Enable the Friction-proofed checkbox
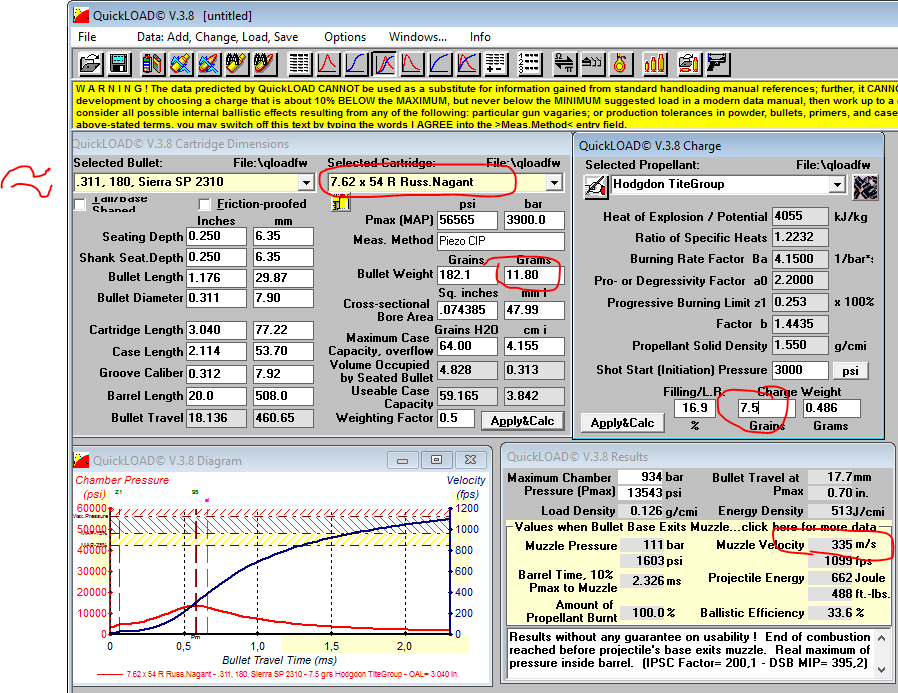 click(204, 204)
